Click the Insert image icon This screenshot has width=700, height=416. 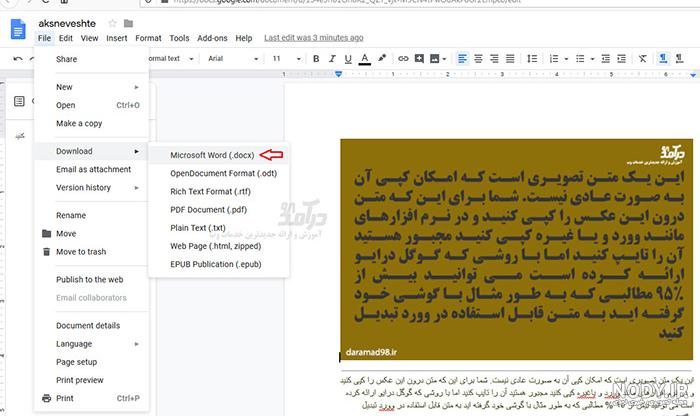[x=434, y=58]
